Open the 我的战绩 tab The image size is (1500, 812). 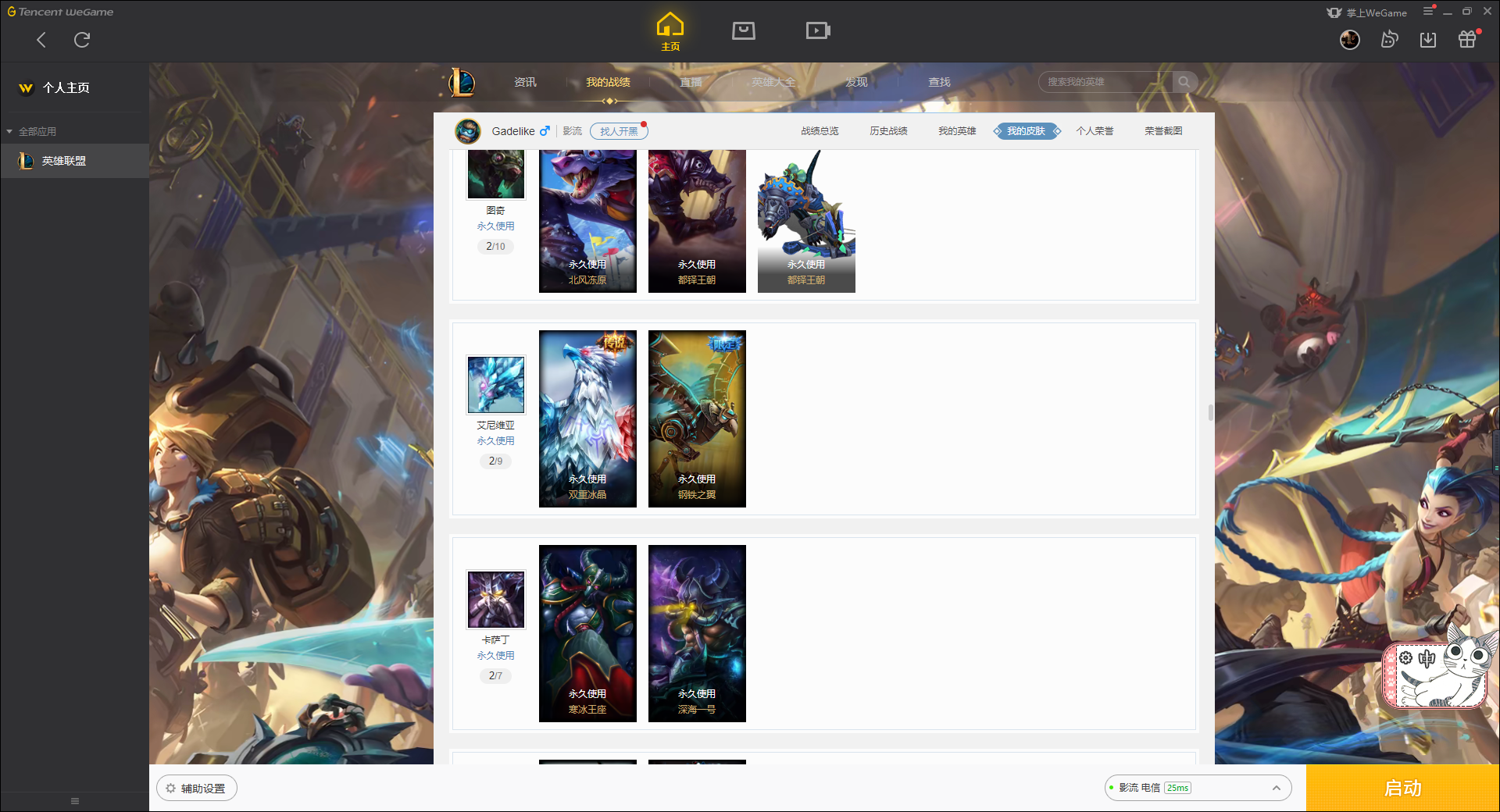point(608,82)
